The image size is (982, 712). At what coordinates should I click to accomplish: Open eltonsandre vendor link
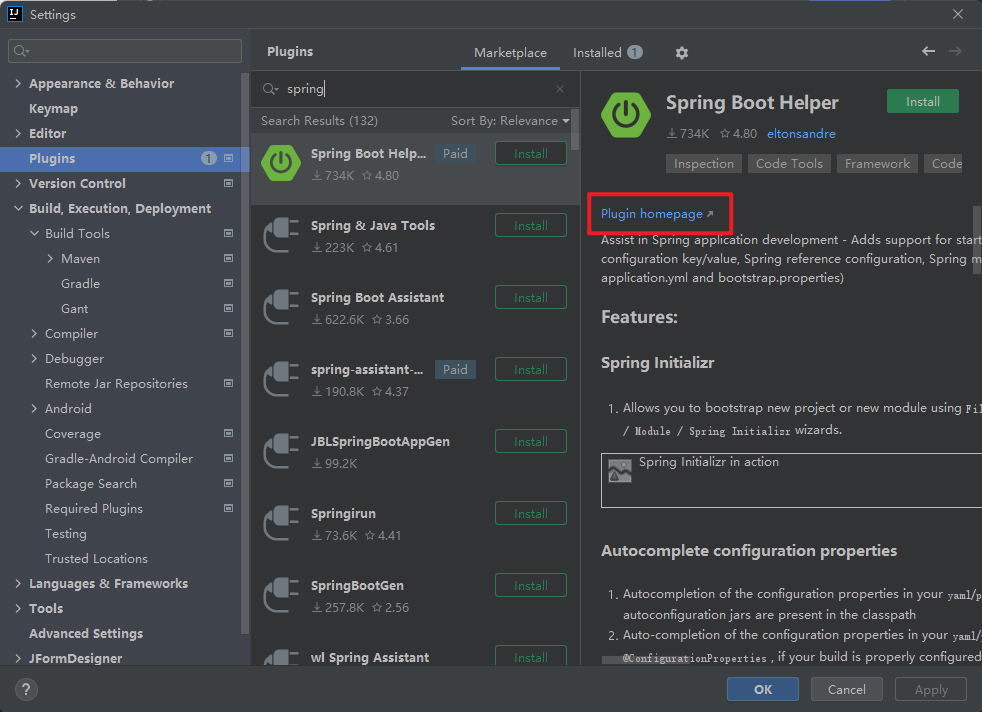pyautogui.click(x=801, y=133)
